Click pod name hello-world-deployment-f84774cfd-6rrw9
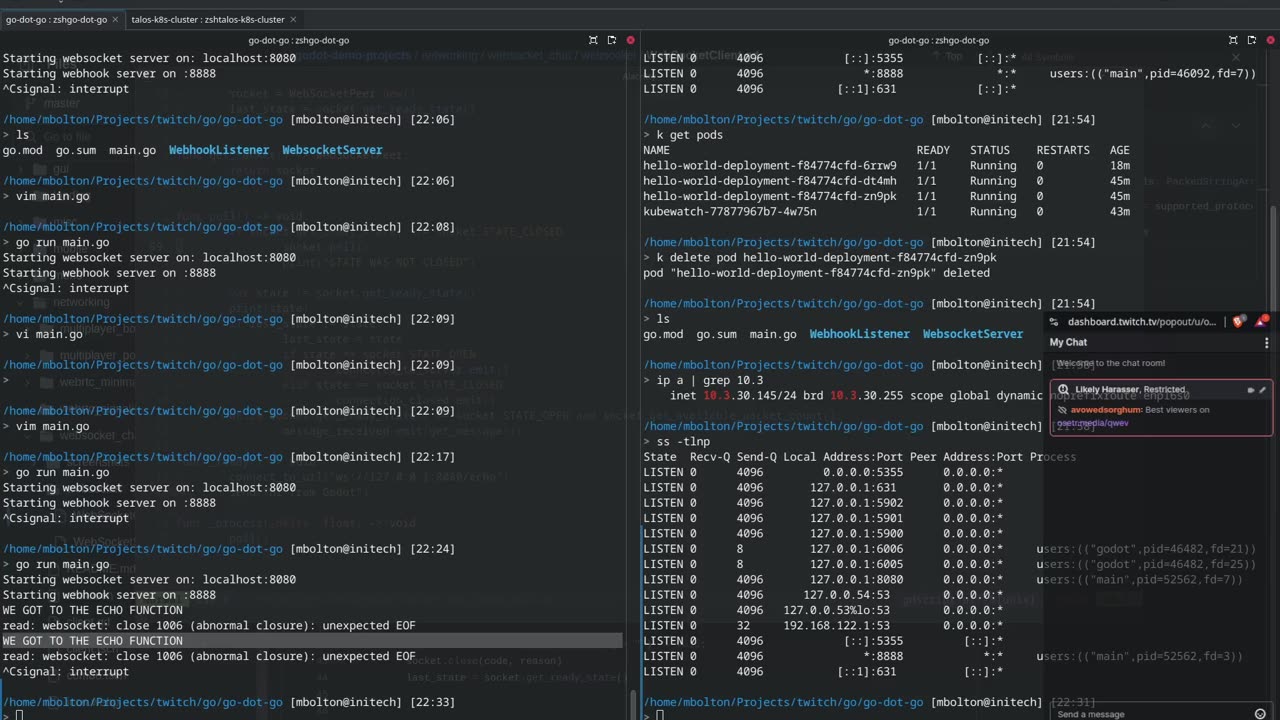Image resolution: width=1280 pixels, height=720 pixels. coord(770,166)
